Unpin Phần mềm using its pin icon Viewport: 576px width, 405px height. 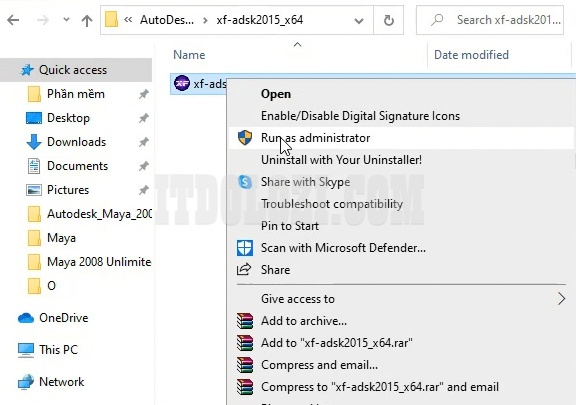[x=144, y=94]
